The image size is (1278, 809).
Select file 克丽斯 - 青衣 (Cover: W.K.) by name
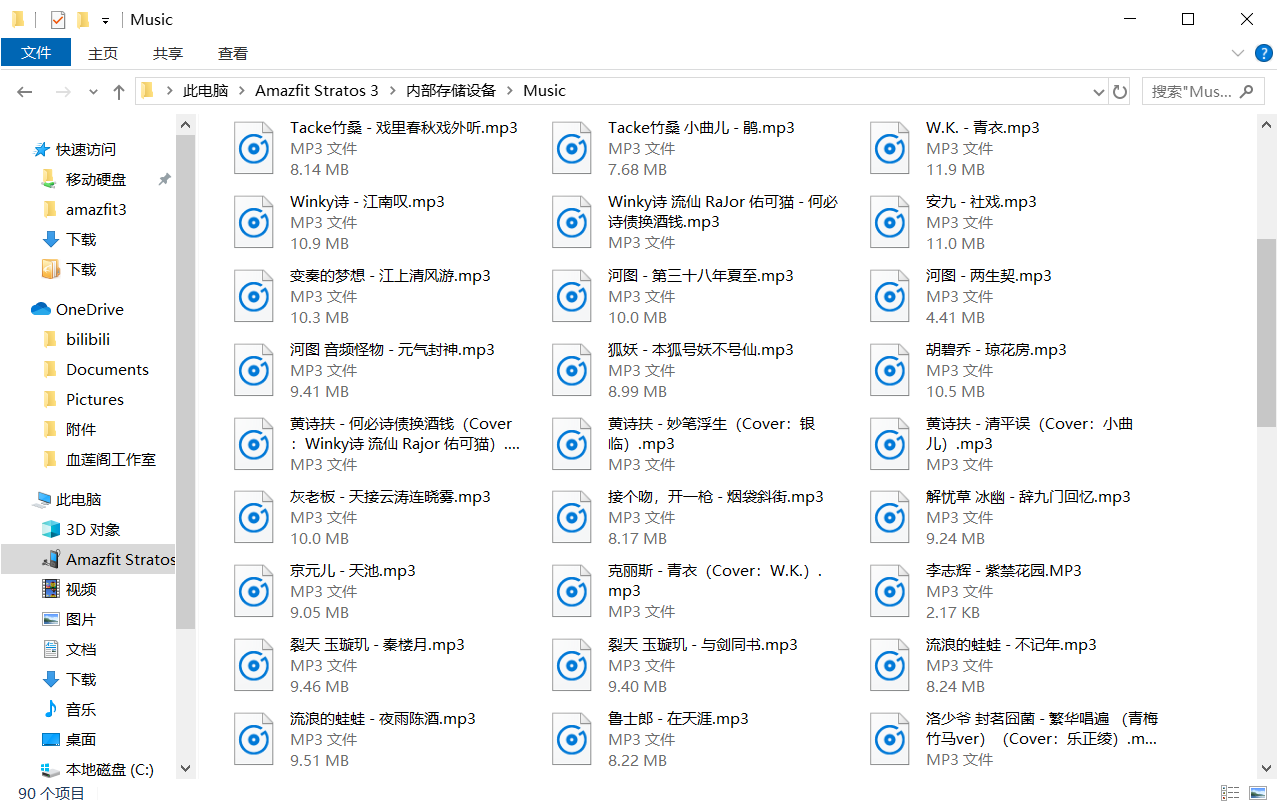point(715,581)
